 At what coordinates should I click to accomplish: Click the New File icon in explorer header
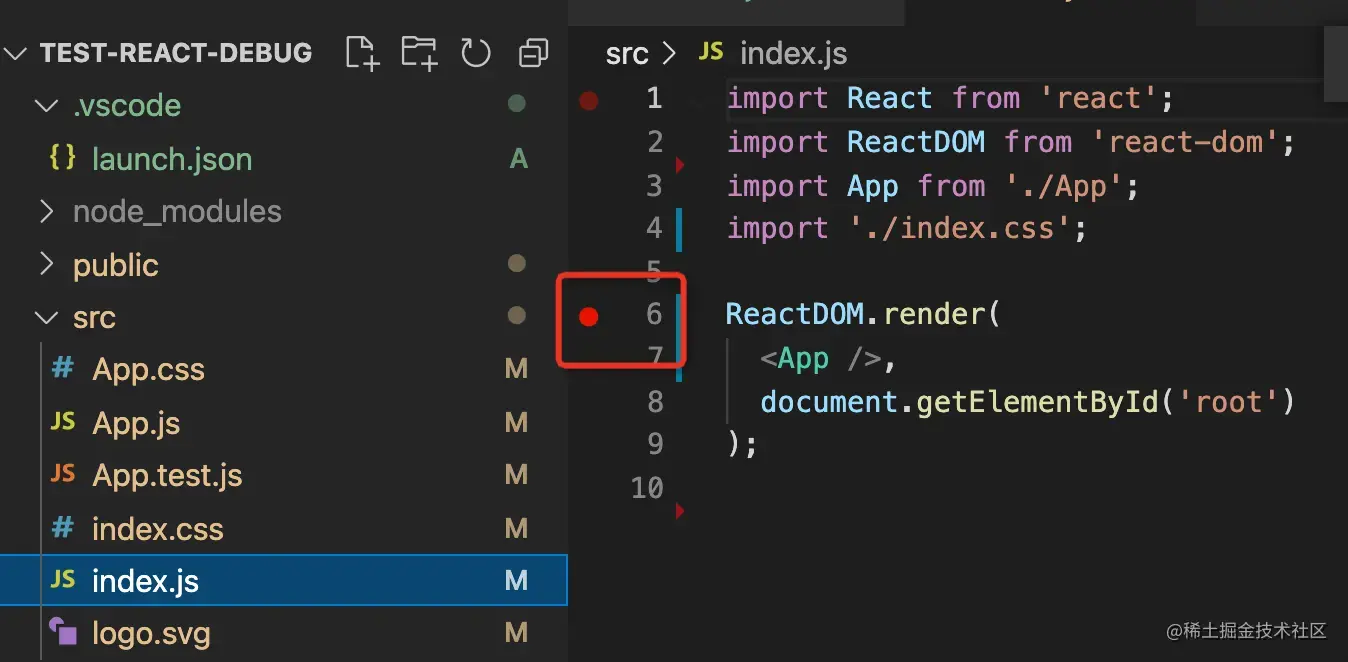coord(362,52)
